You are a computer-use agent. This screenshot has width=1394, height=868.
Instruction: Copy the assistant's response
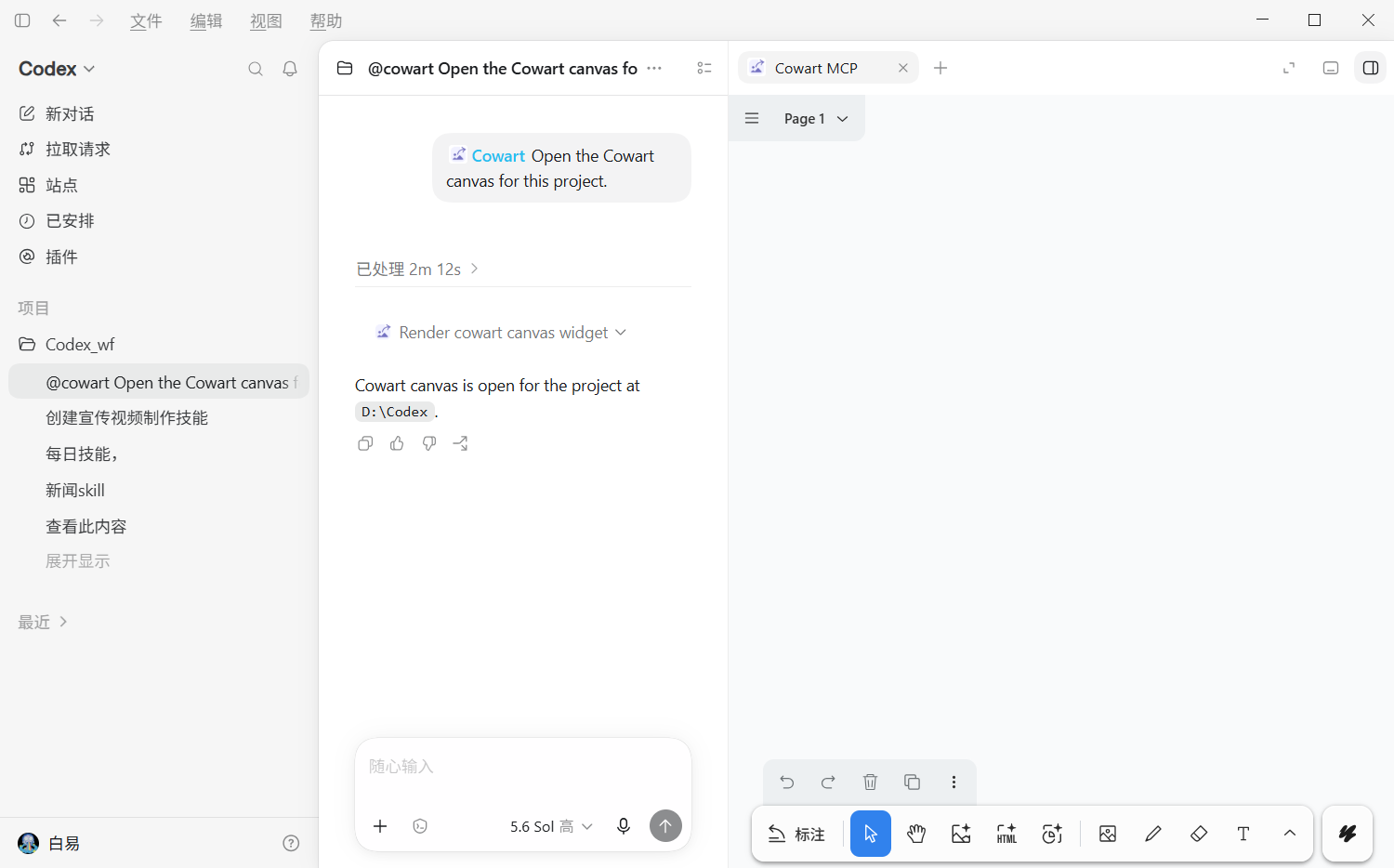coord(365,443)
